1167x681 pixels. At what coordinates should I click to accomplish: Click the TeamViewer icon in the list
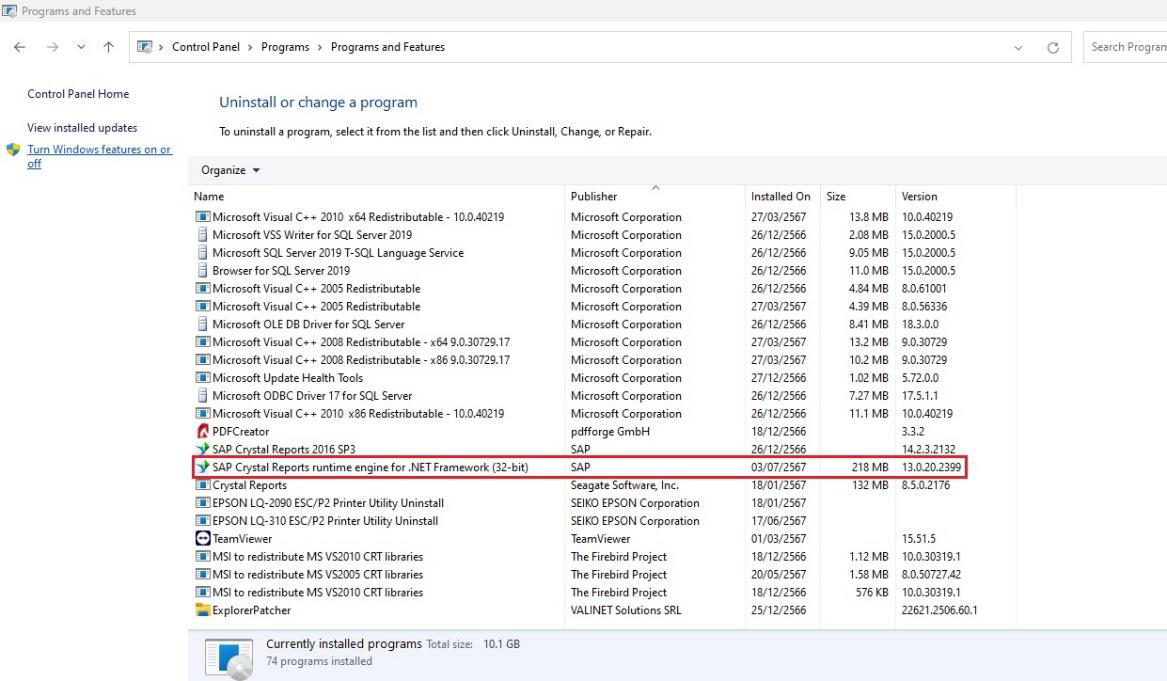tap(203, 539)
